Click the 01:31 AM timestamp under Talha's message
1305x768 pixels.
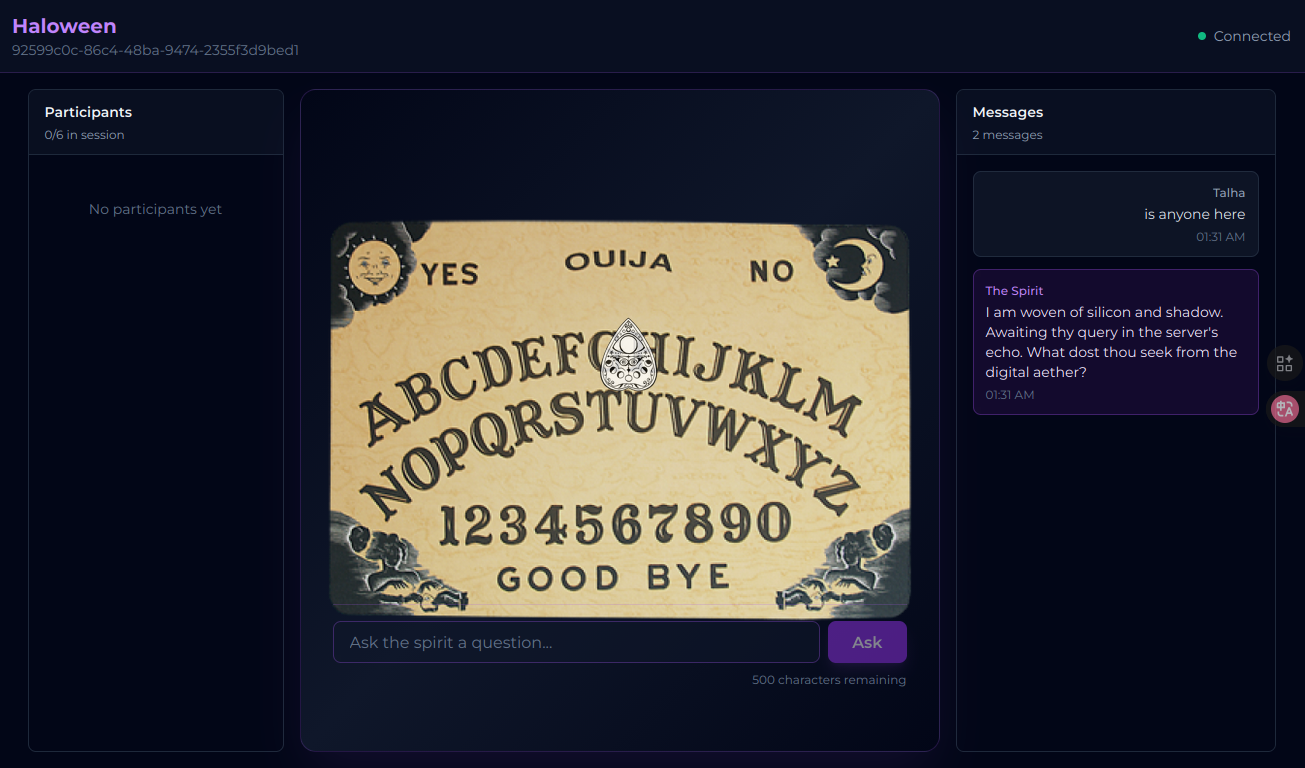click(1220, 237)
